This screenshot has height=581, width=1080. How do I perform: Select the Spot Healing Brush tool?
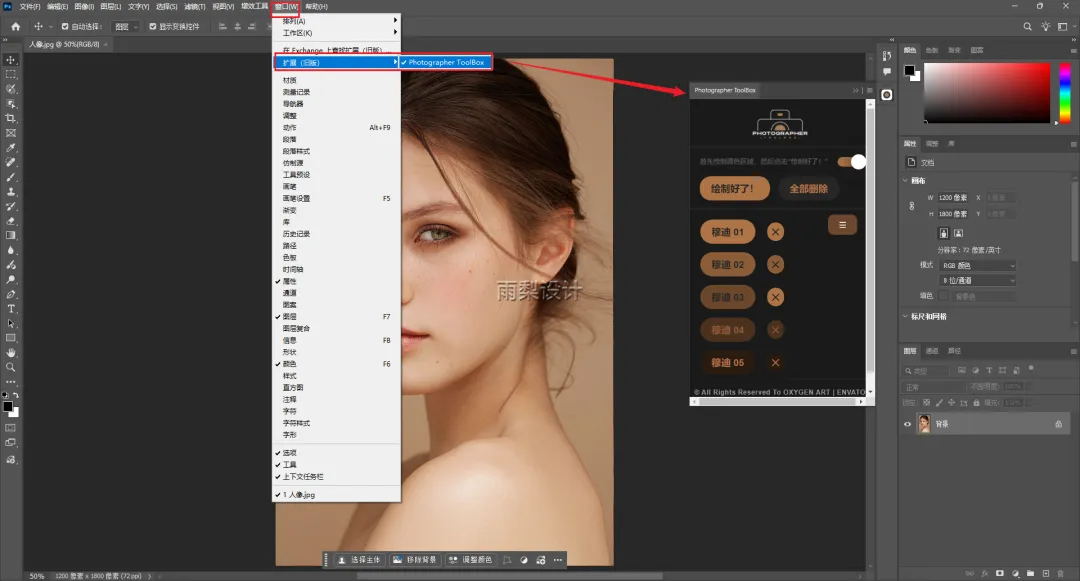(11, 162)
